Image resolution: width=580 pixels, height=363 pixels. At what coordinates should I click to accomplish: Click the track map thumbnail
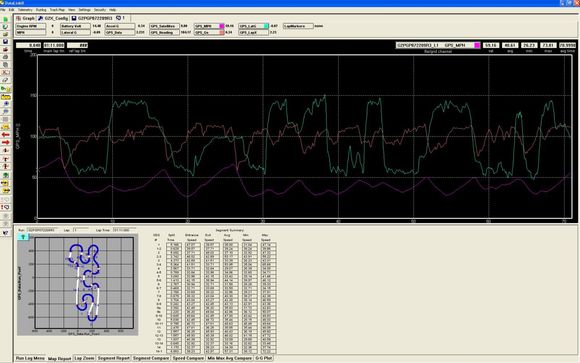pos(78,284)
